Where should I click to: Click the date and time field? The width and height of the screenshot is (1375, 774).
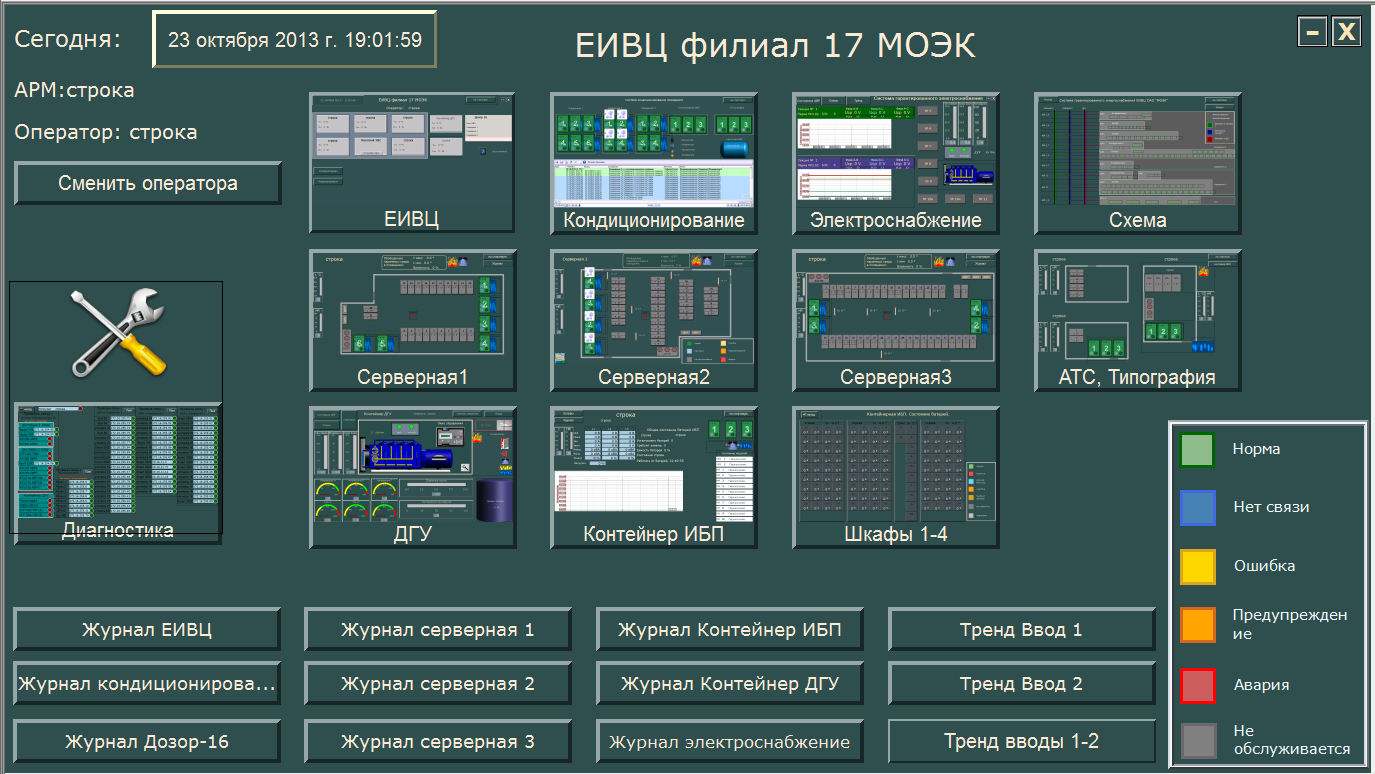(294, 40)
